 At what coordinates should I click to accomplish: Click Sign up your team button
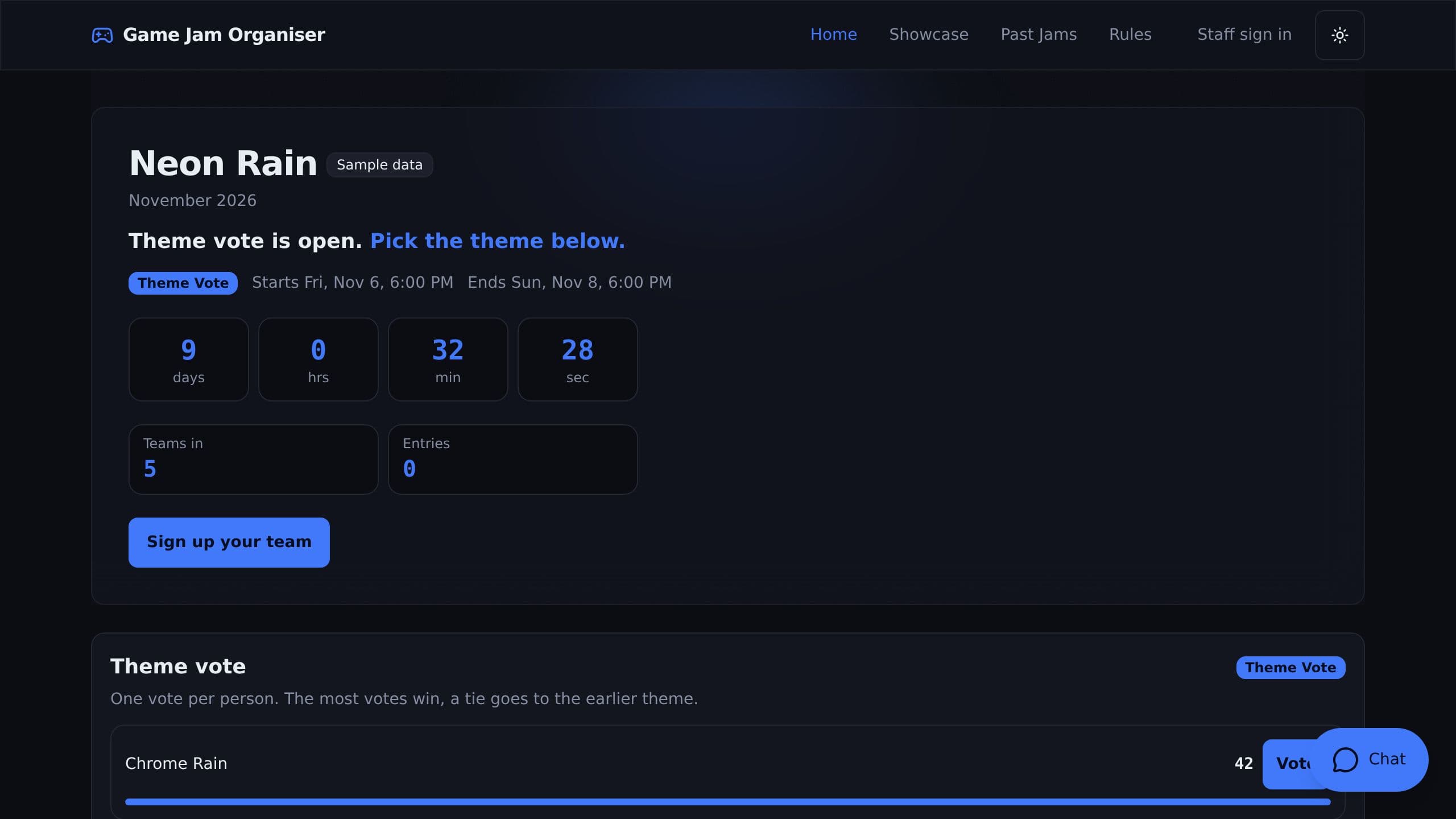click(229, 542)
